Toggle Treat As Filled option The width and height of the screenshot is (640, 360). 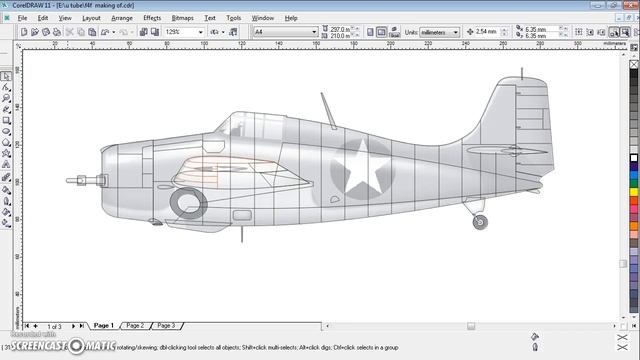625,32
